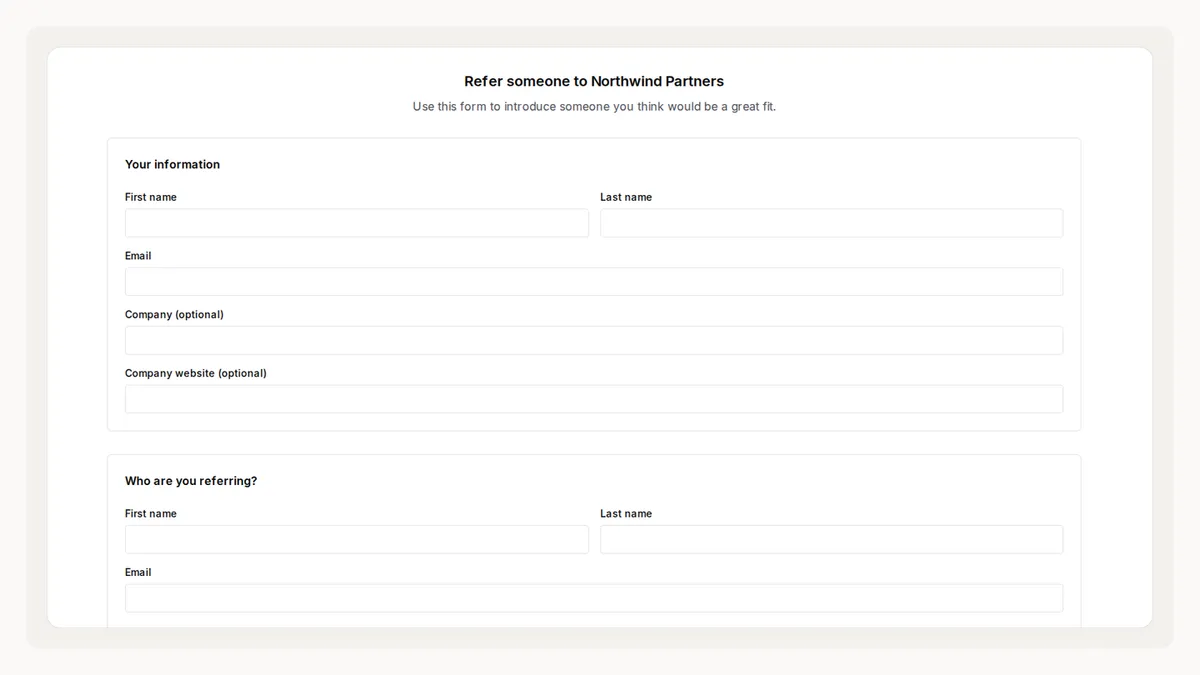Screen dimensions: 1200x675
Task: Click the 'Use this form to introduce someone' subtitle
Action: coord(594,106)
